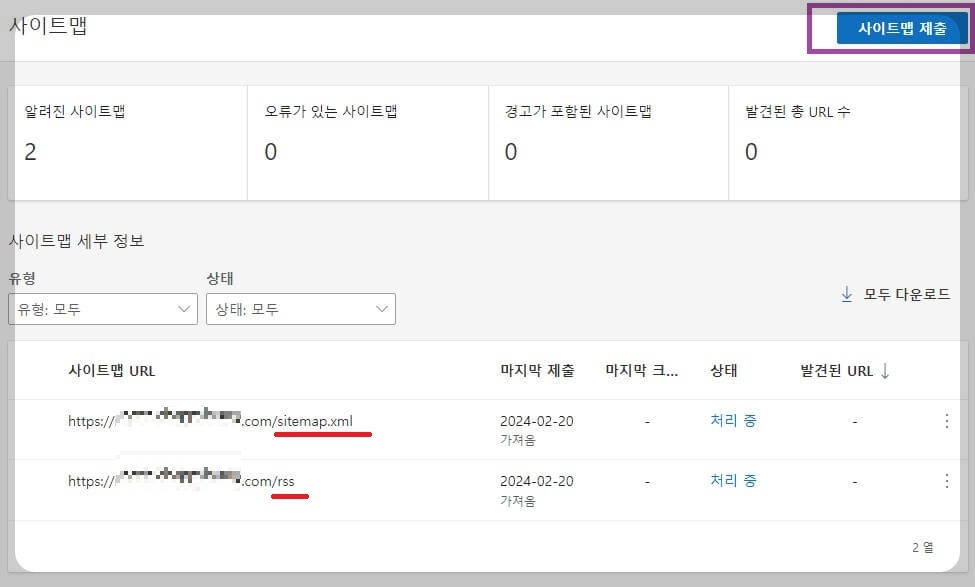Open the kebab menu on the sitemap.xml row
This screenshot has height=587, width=975.
[947, 420]
